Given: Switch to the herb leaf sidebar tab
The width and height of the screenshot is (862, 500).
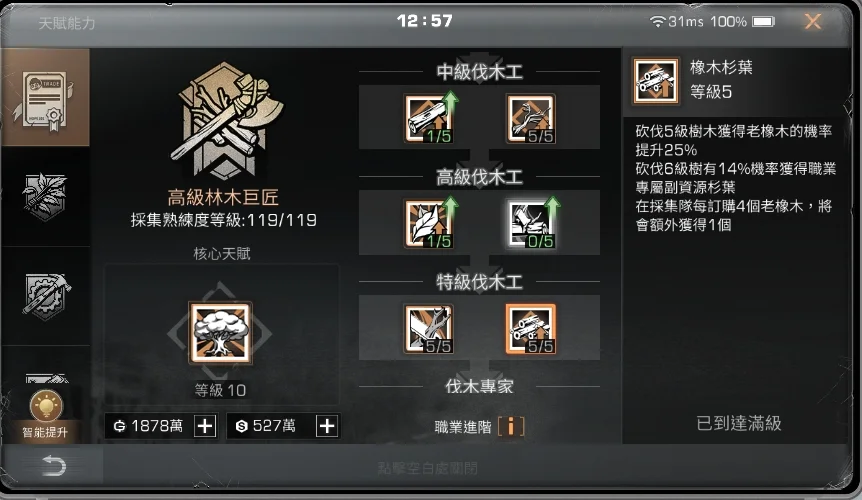Looking at the screenshot, I should [x=45, y=196].
